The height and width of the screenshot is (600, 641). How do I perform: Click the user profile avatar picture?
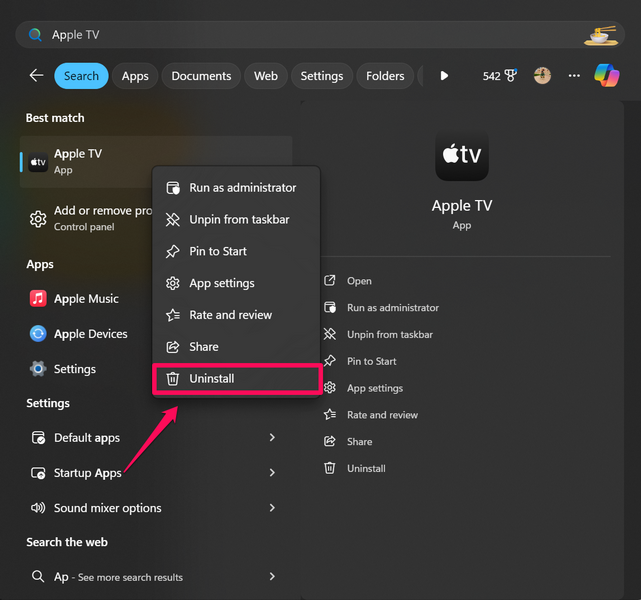pyautogui.click(x=542, y=76)
